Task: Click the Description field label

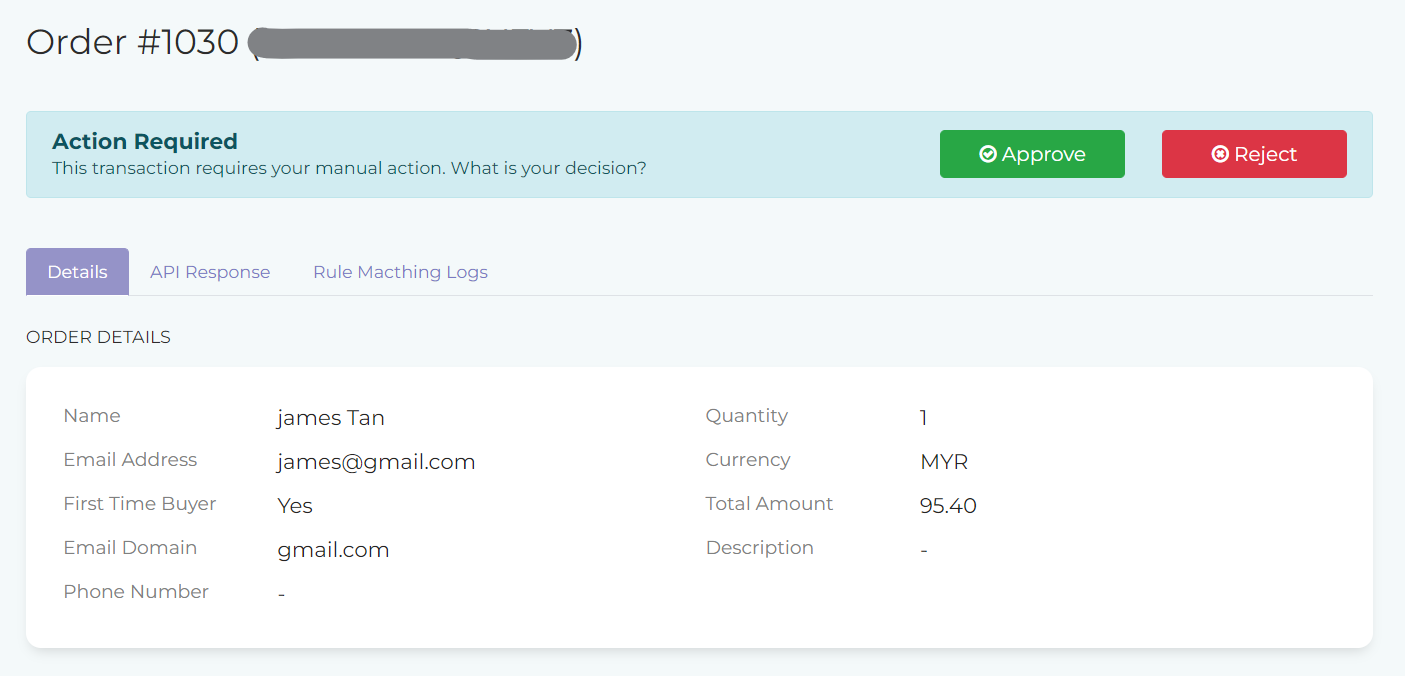Action: [760, 548]
